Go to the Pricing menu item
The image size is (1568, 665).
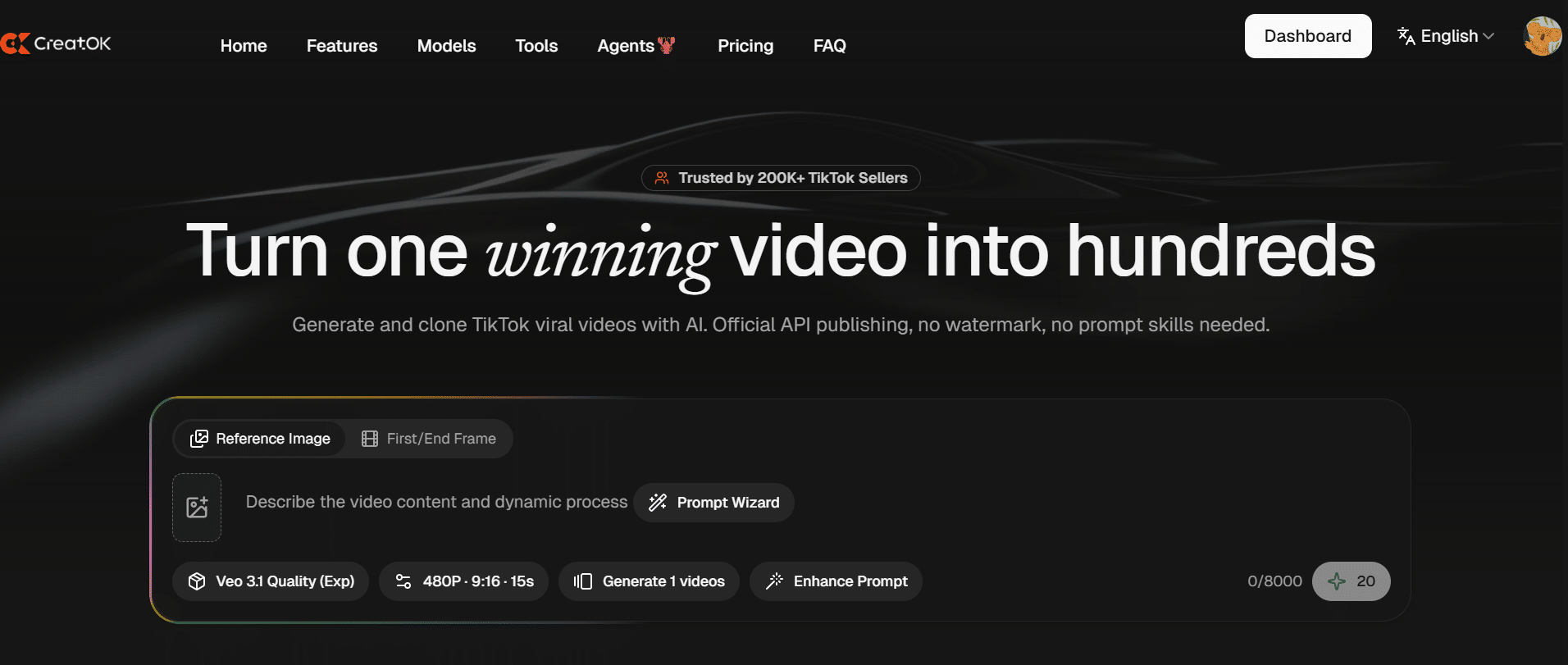pyautogui.click(x=745, y=46)
